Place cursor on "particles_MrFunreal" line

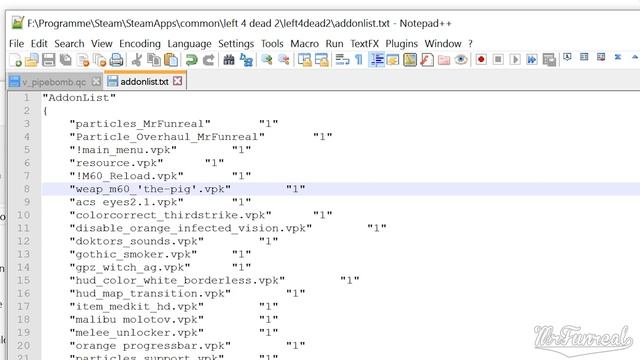(x=140, y=124)
